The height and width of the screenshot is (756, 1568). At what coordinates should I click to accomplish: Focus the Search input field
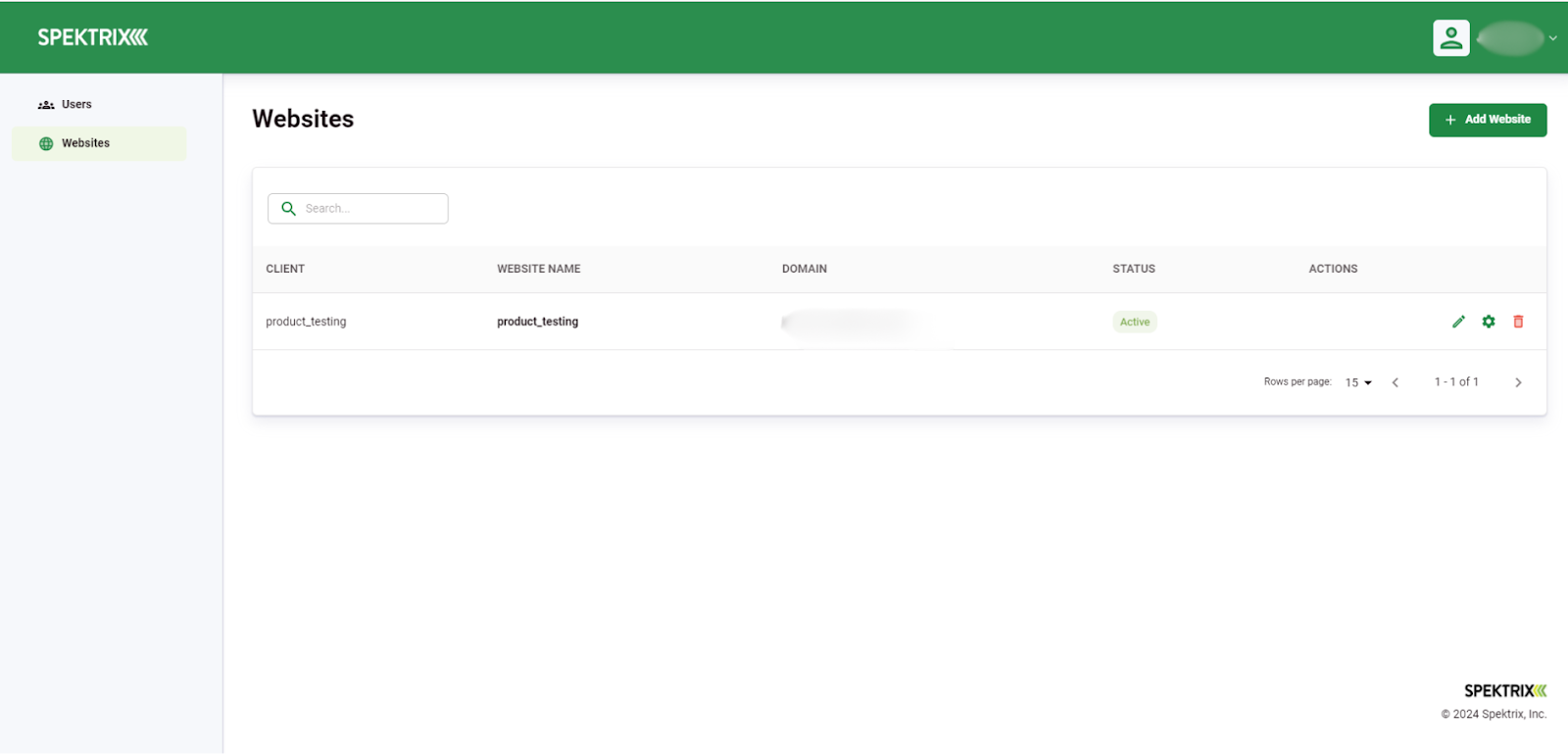[358, 209]
